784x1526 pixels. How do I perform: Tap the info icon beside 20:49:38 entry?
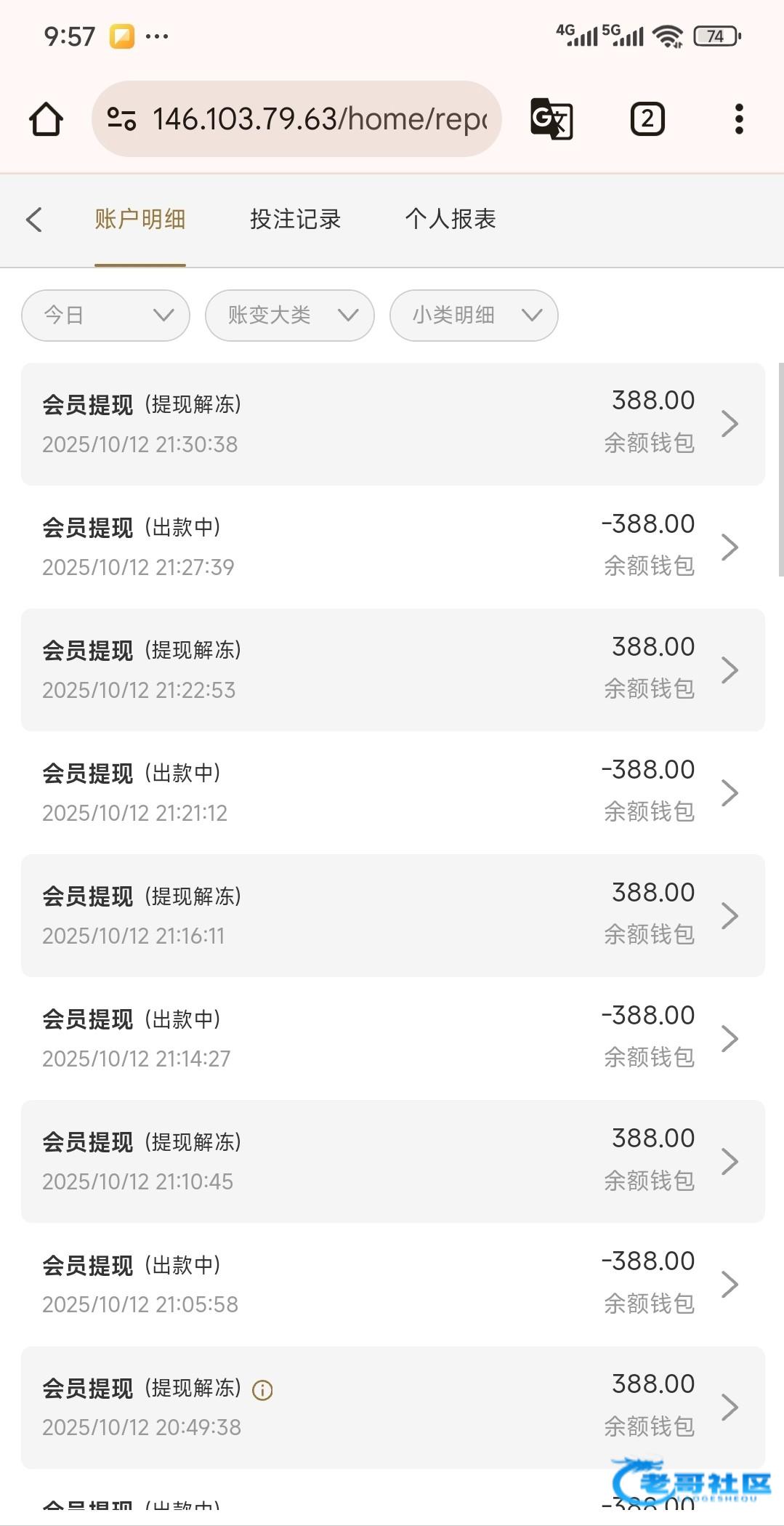262,1390
